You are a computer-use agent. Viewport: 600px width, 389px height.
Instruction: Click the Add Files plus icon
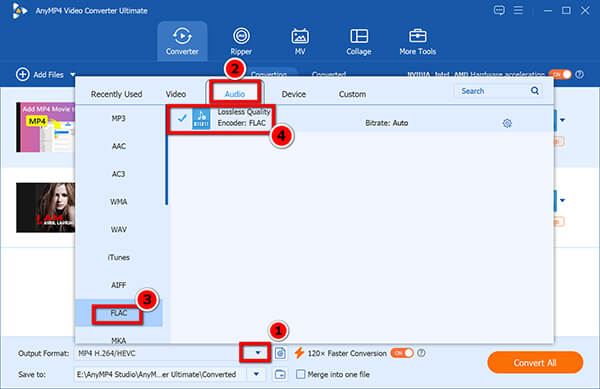click(x=23, y=75)
